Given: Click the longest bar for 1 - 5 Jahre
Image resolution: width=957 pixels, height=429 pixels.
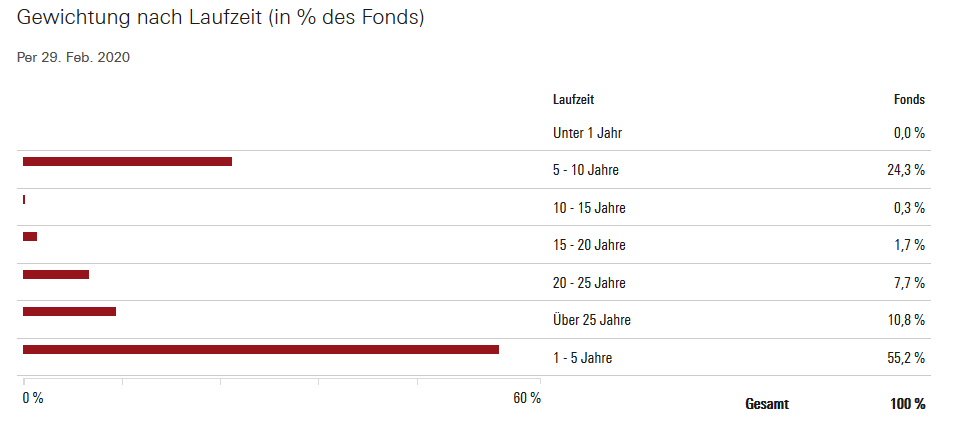Looking at the screenshot, I should pos(260,349).
